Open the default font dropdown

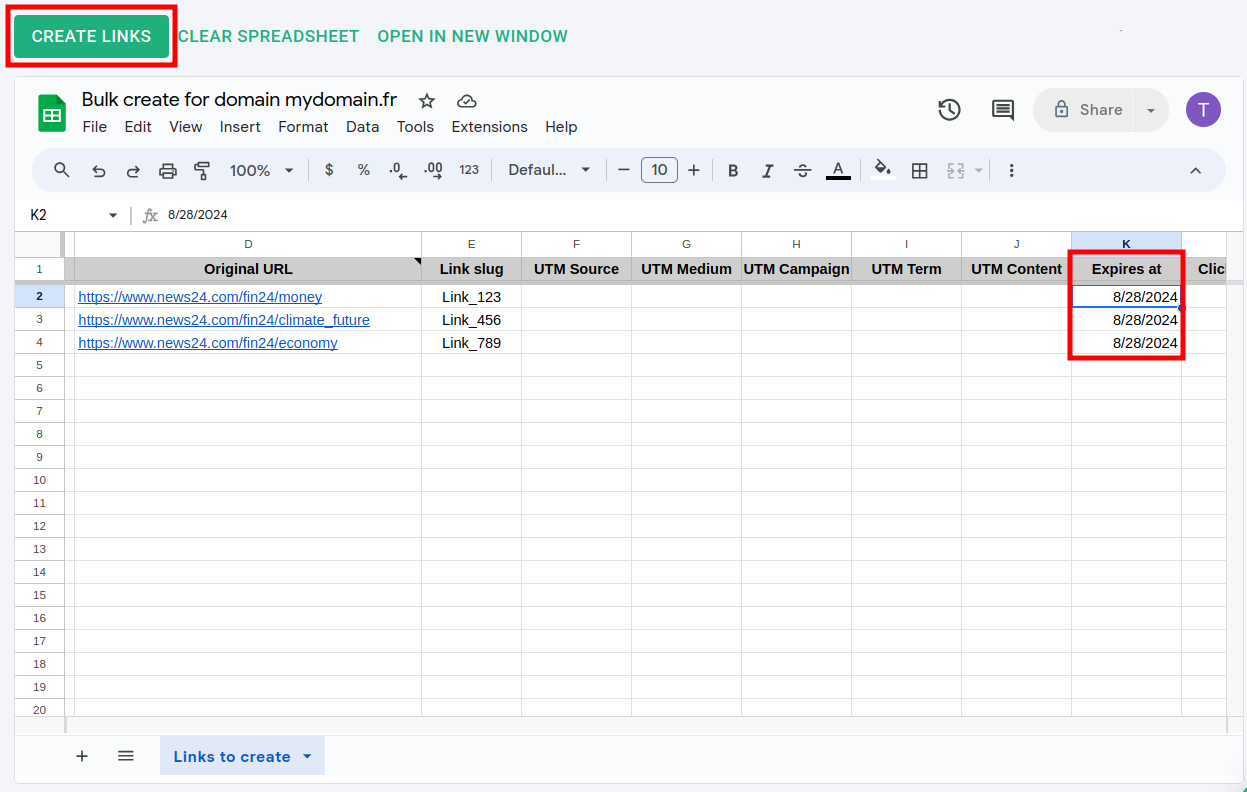[549, 170]
